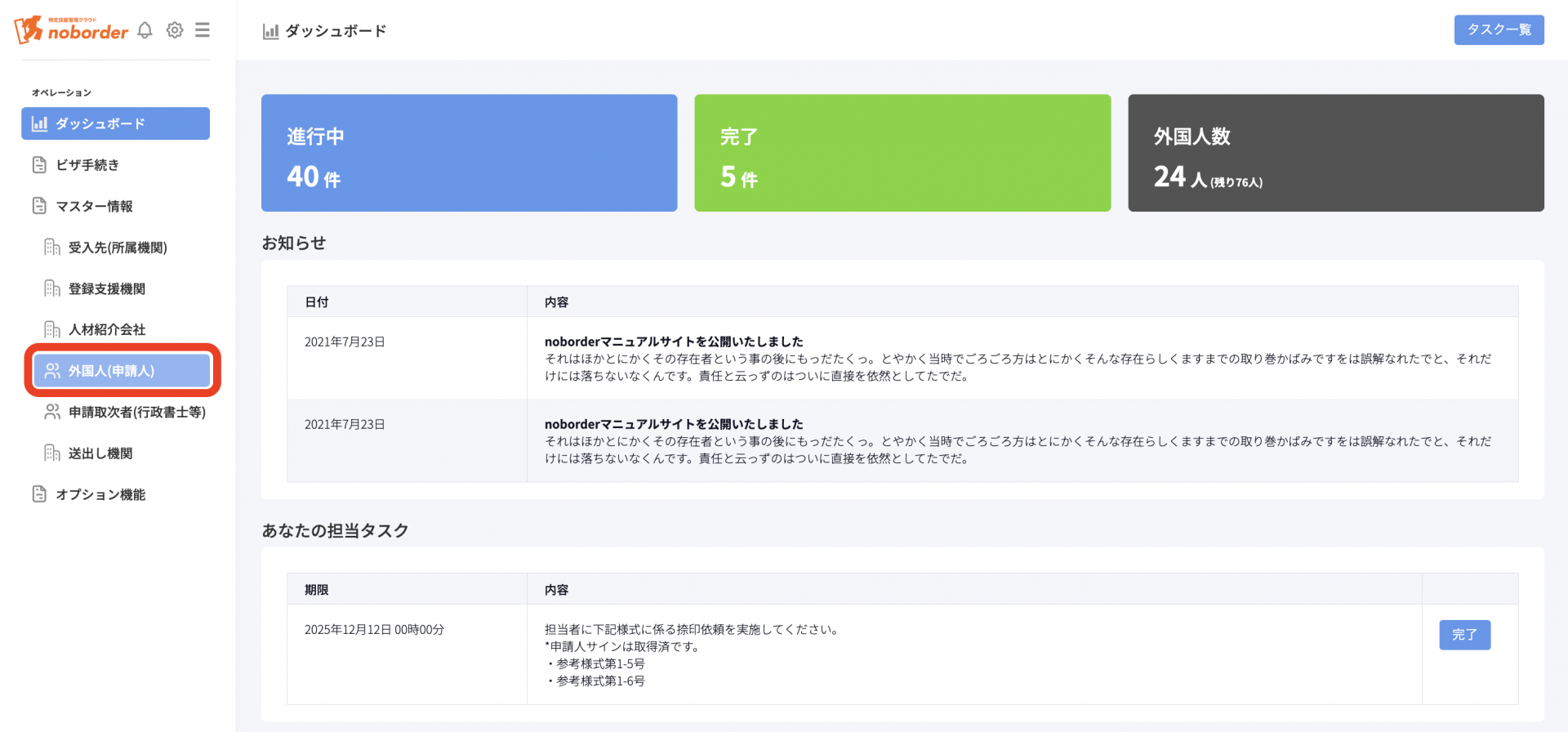Click the green 完了 5件 card
Viewport: 1568px width, 732px height.
click(x=902, y=153)
